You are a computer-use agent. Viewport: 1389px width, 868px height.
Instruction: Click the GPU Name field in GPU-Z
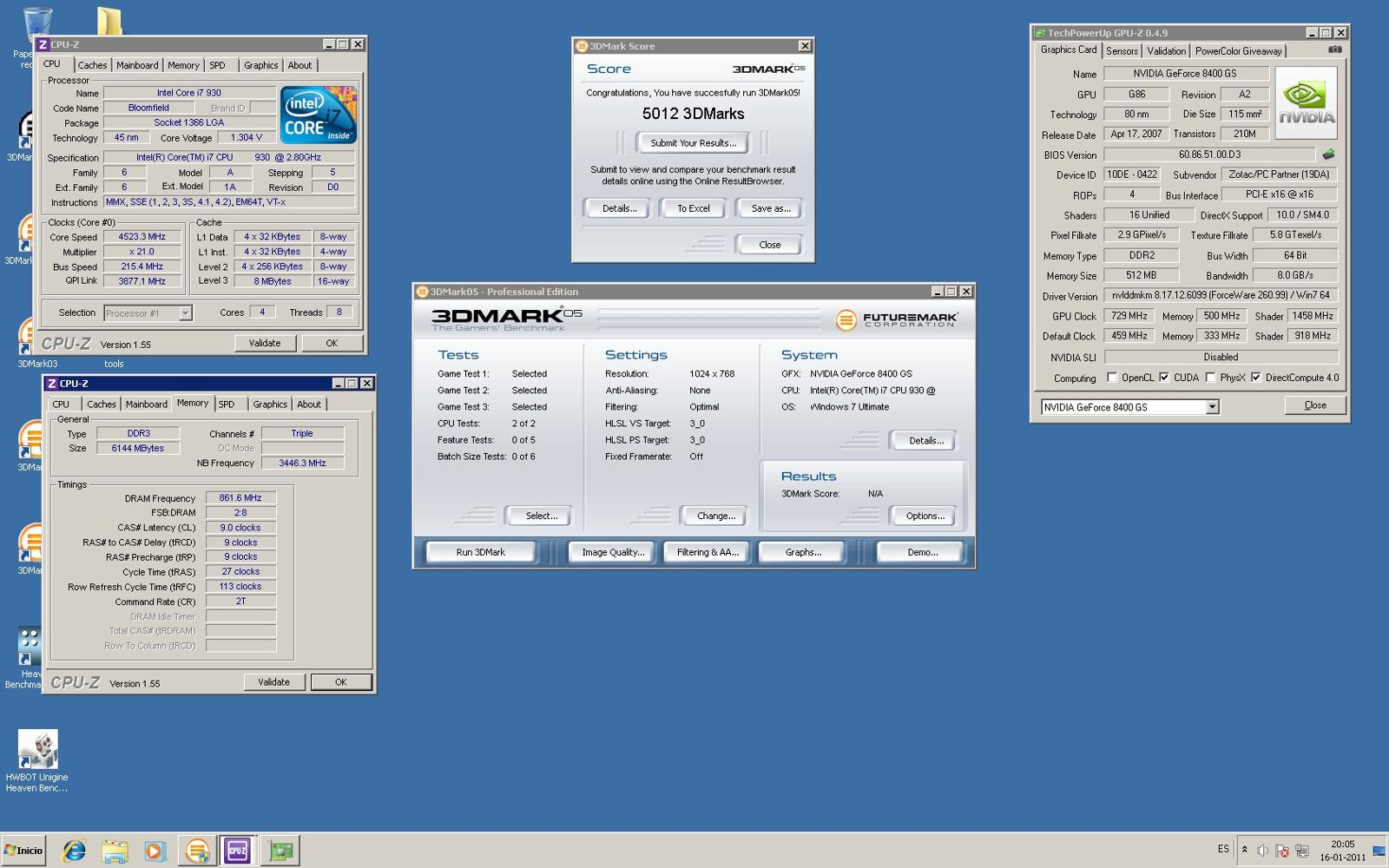1185,74
